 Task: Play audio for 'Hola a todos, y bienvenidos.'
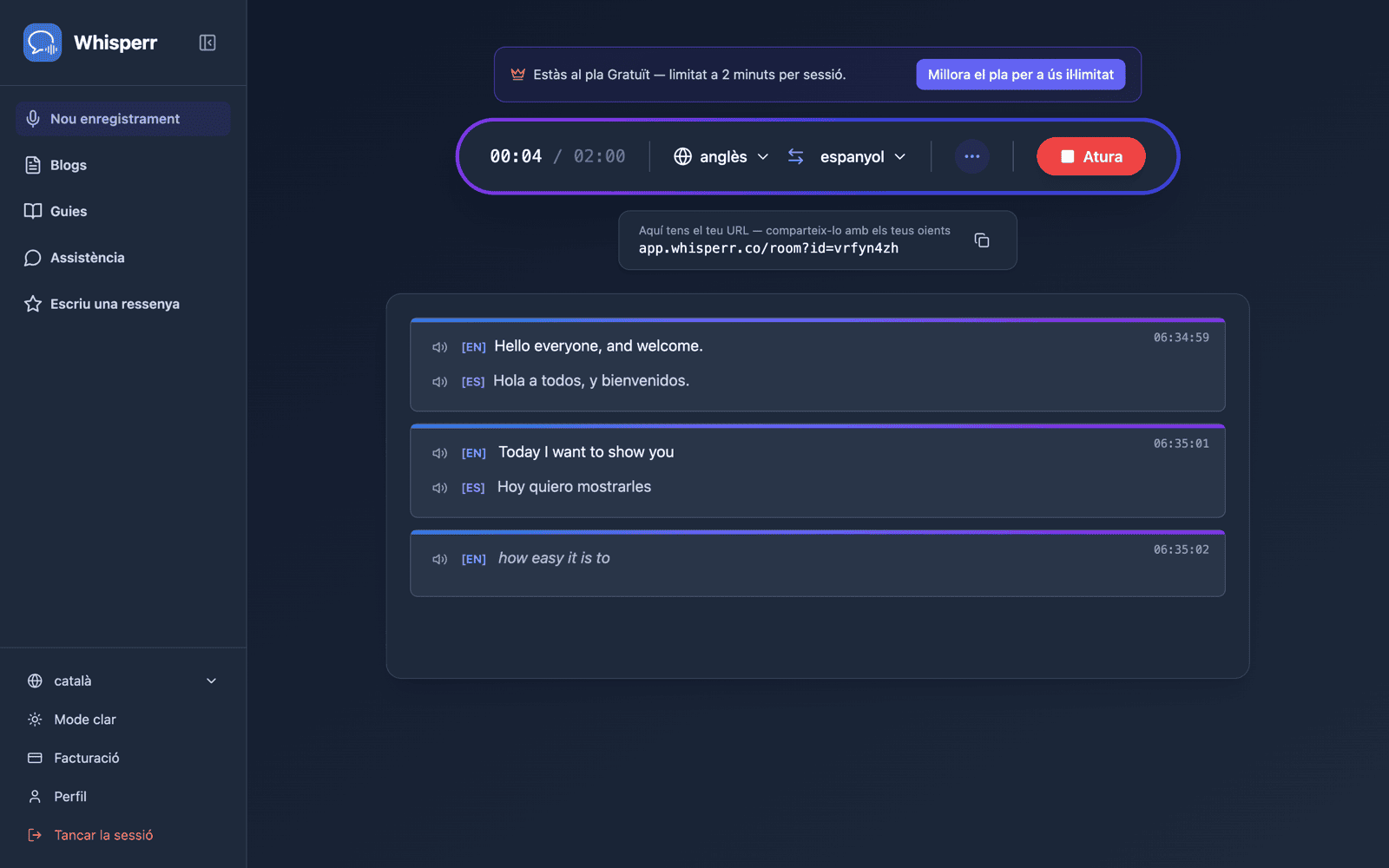439,382
